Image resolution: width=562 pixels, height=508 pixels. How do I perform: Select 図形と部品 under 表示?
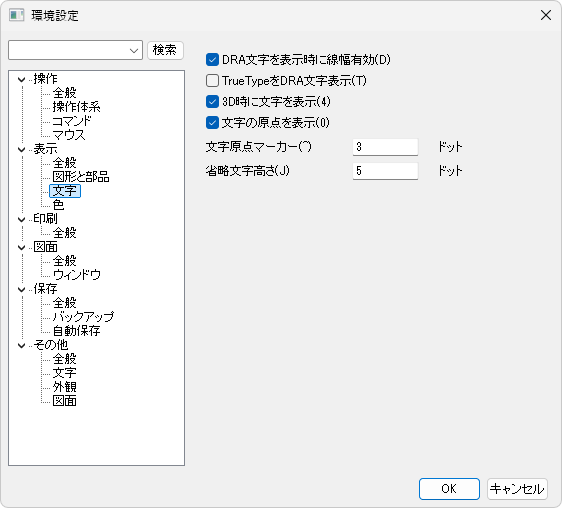[x=81, y=177]
